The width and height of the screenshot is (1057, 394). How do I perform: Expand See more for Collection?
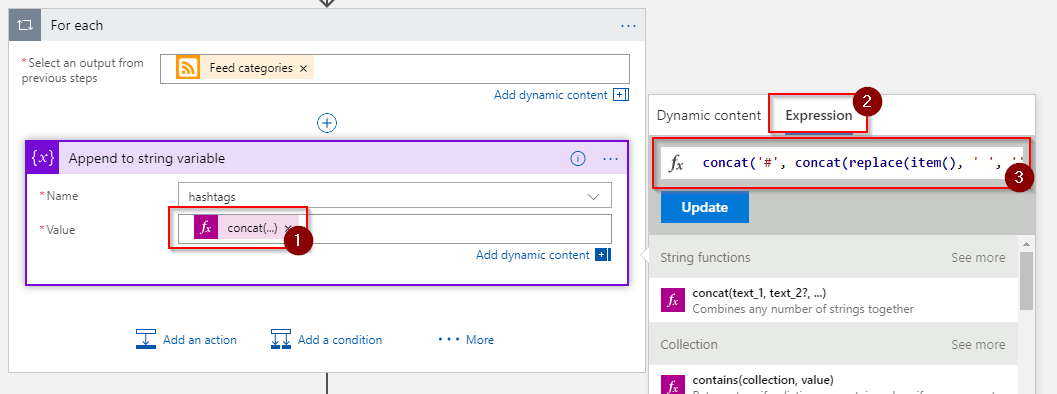[978, 345]
